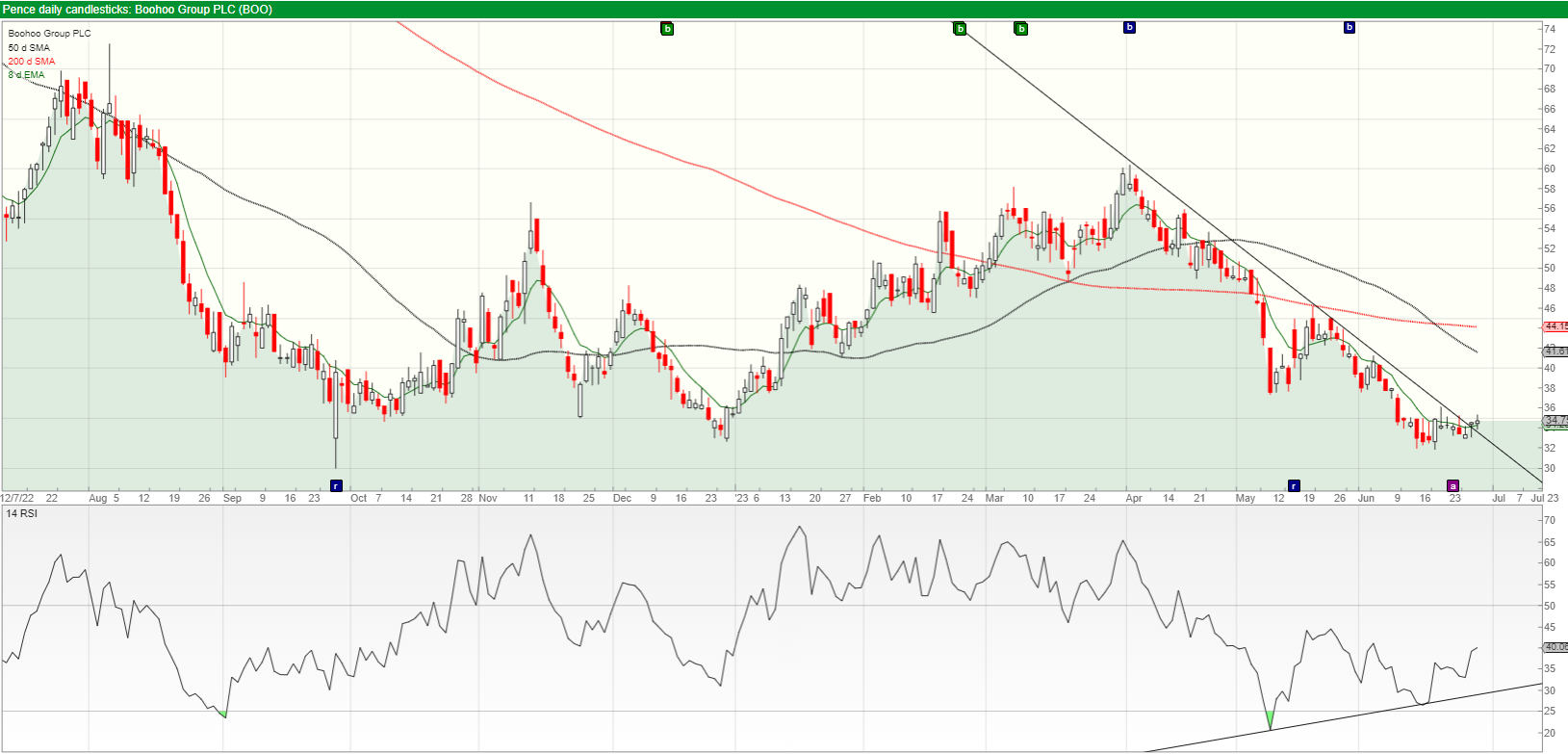Viewport: 1568px width, 754px height.
Task: Click the chart title 'Pence daily candlesticks: Boohoo Group PLC (BOO)'
Action: [x=138, y=9]
